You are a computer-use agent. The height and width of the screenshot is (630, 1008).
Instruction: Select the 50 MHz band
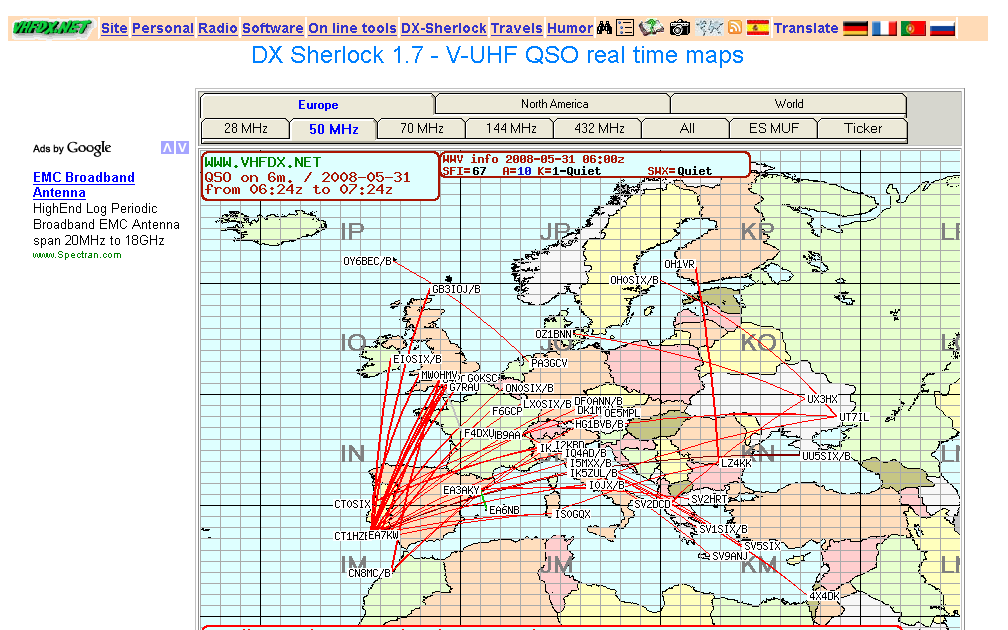point(333,129)
